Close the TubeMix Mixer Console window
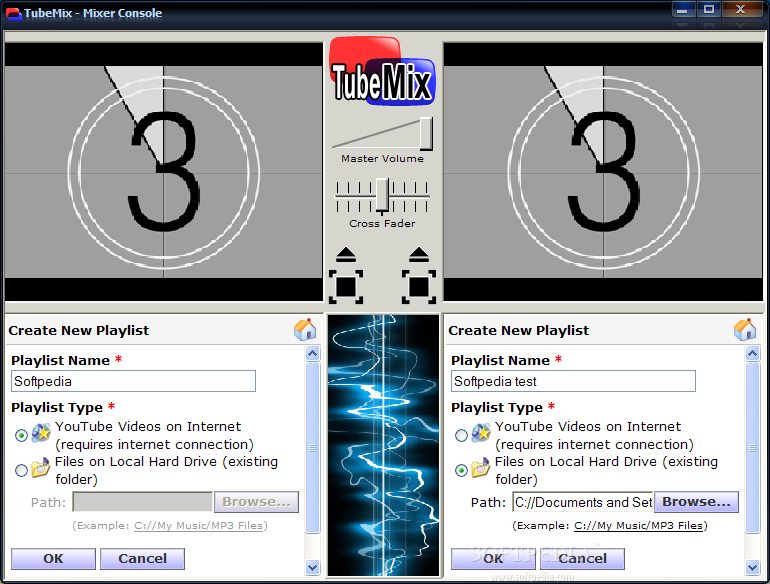Image resolution: width=770 pixels, height=584 pixels. (741, 10)
